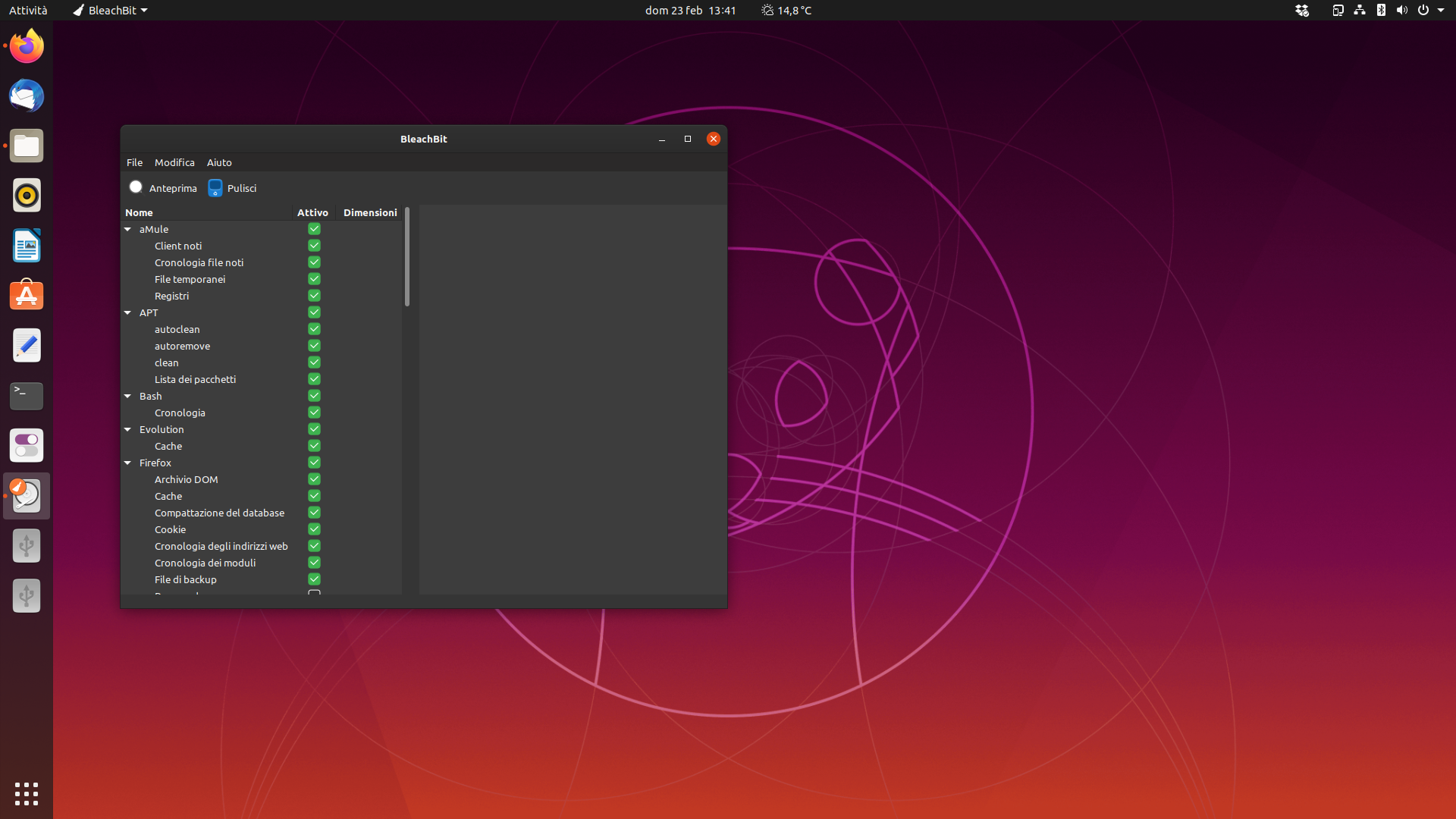Open LibreOffice Writer from the dock
The width and height of the screenshot is (1456, 819).
click(x=27, y=246)
